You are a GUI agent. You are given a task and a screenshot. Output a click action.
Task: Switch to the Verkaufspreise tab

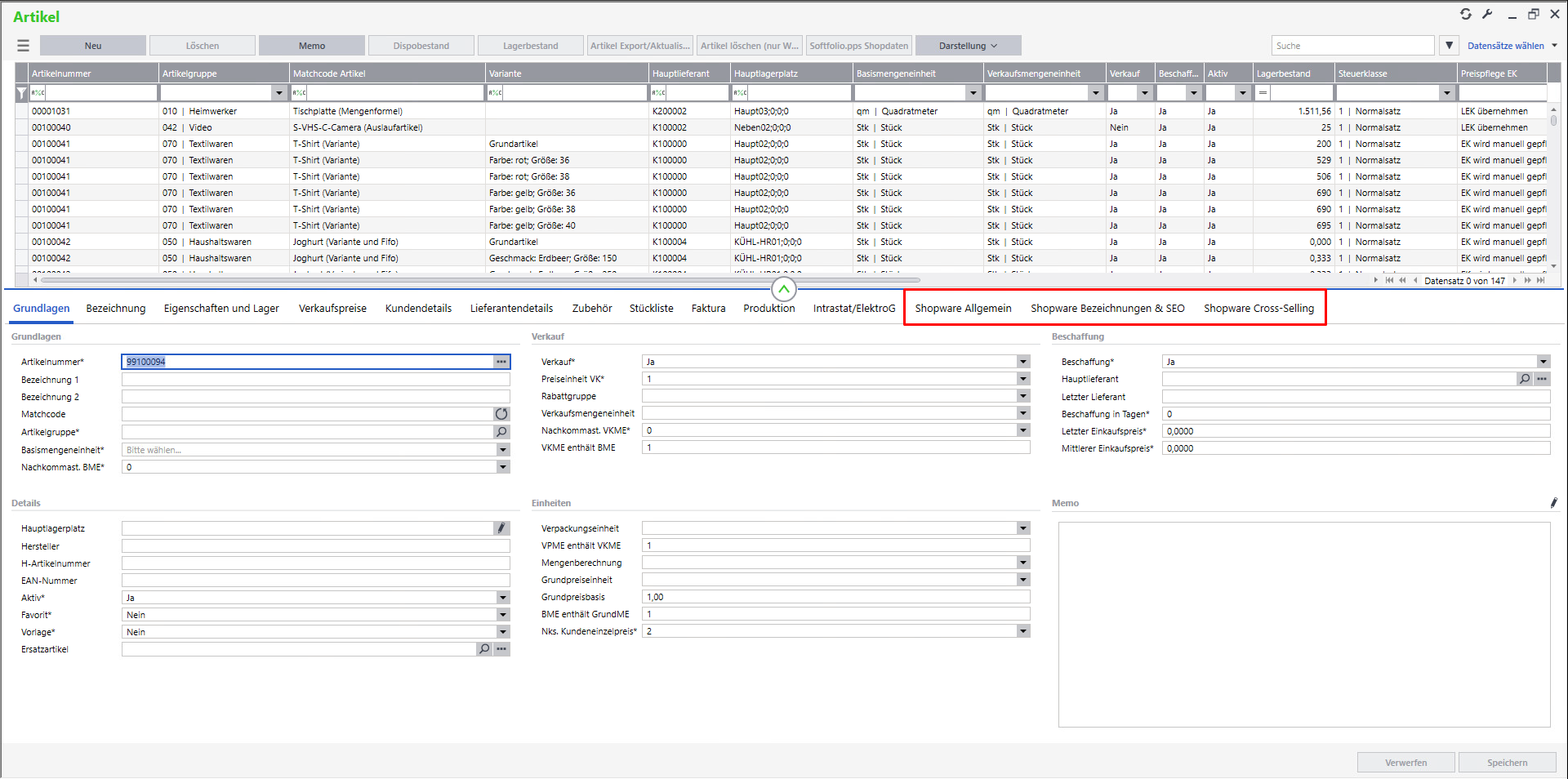pyautogui.click(x=332, y=308)
